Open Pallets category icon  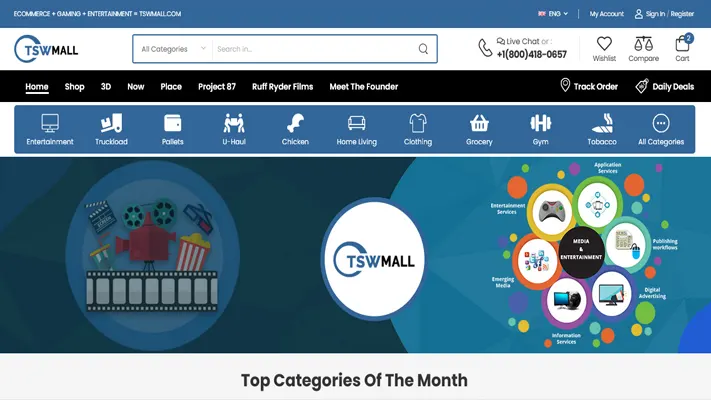(x=173, y=123)
